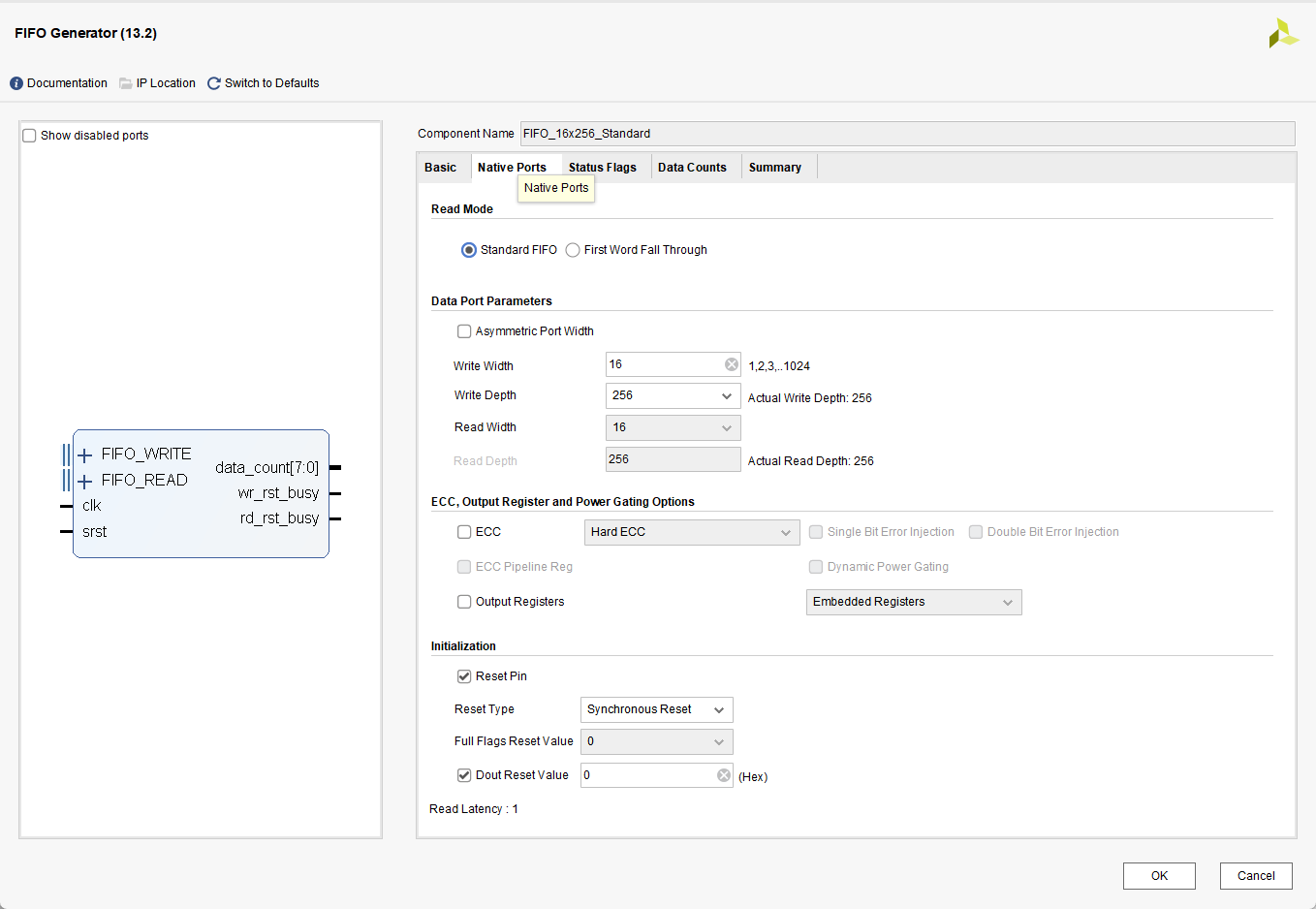Switch to the Basic tab
This screenshot has height=909, width=1316.
click(x=440, y=168)
